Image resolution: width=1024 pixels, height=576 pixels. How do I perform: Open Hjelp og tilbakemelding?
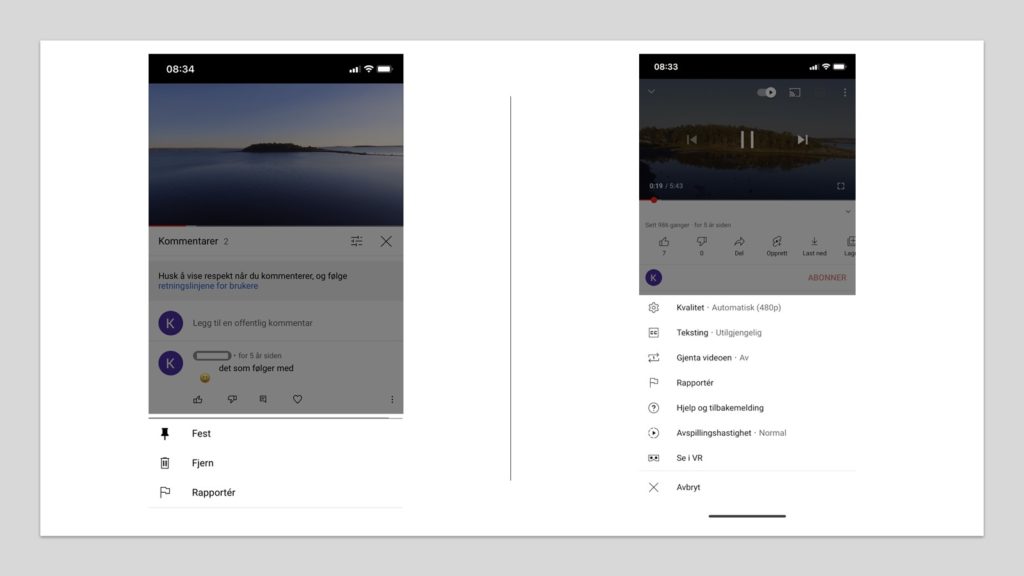click(x=747, y=408)
